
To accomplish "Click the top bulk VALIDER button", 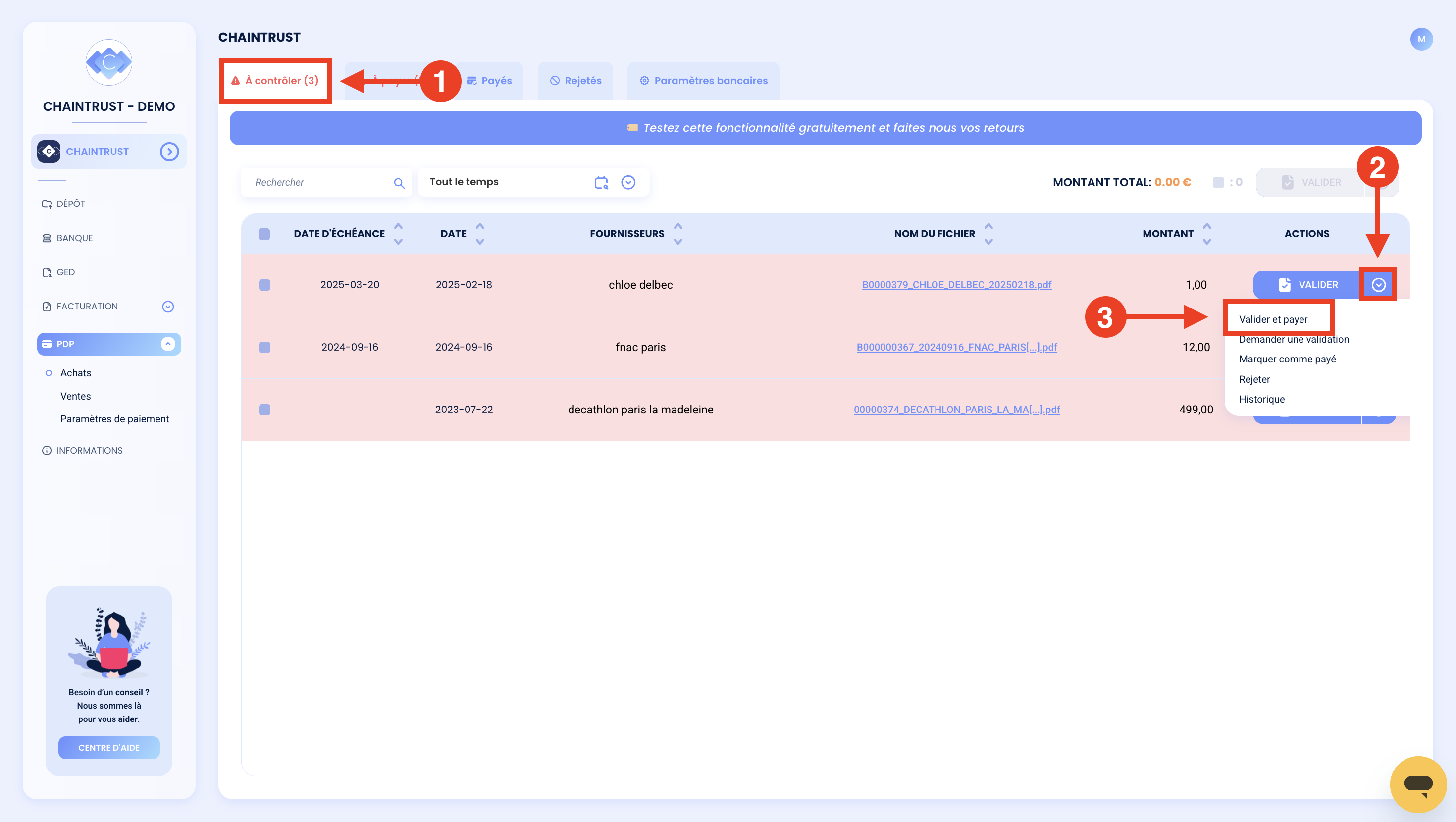I will click(1311, 182).
